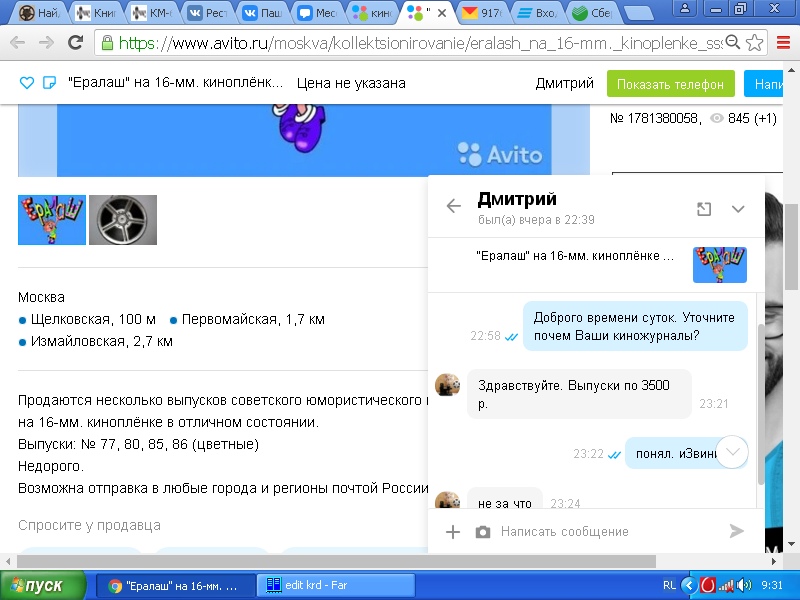Jump to latest chat messages
800x600 pixels.
click(x=733, y=452)
